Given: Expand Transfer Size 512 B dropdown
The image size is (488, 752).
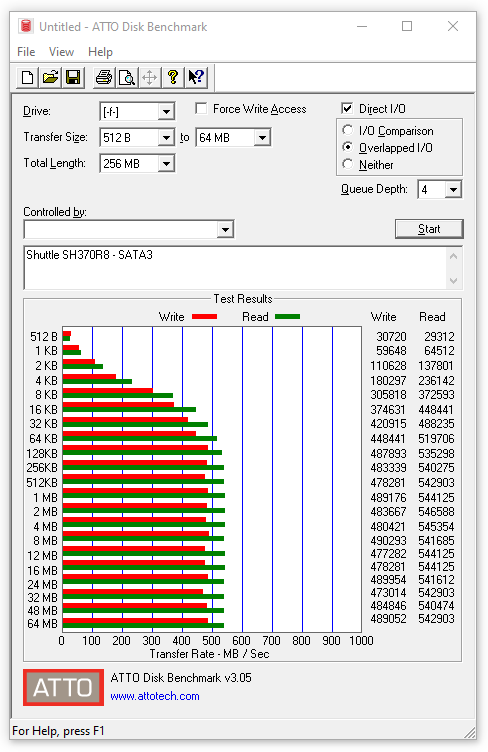Looking at the screenshot, I should (166, 138).
